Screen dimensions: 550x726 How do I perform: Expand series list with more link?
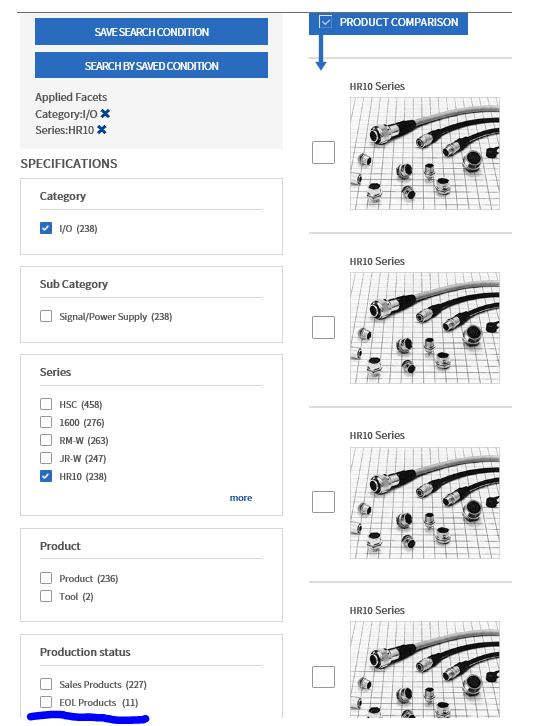click(241, 498)
